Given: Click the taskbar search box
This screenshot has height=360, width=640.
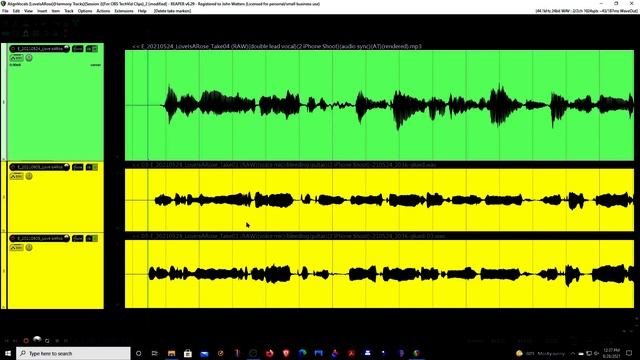Looking at the screenshot, I should pos(73,353).
